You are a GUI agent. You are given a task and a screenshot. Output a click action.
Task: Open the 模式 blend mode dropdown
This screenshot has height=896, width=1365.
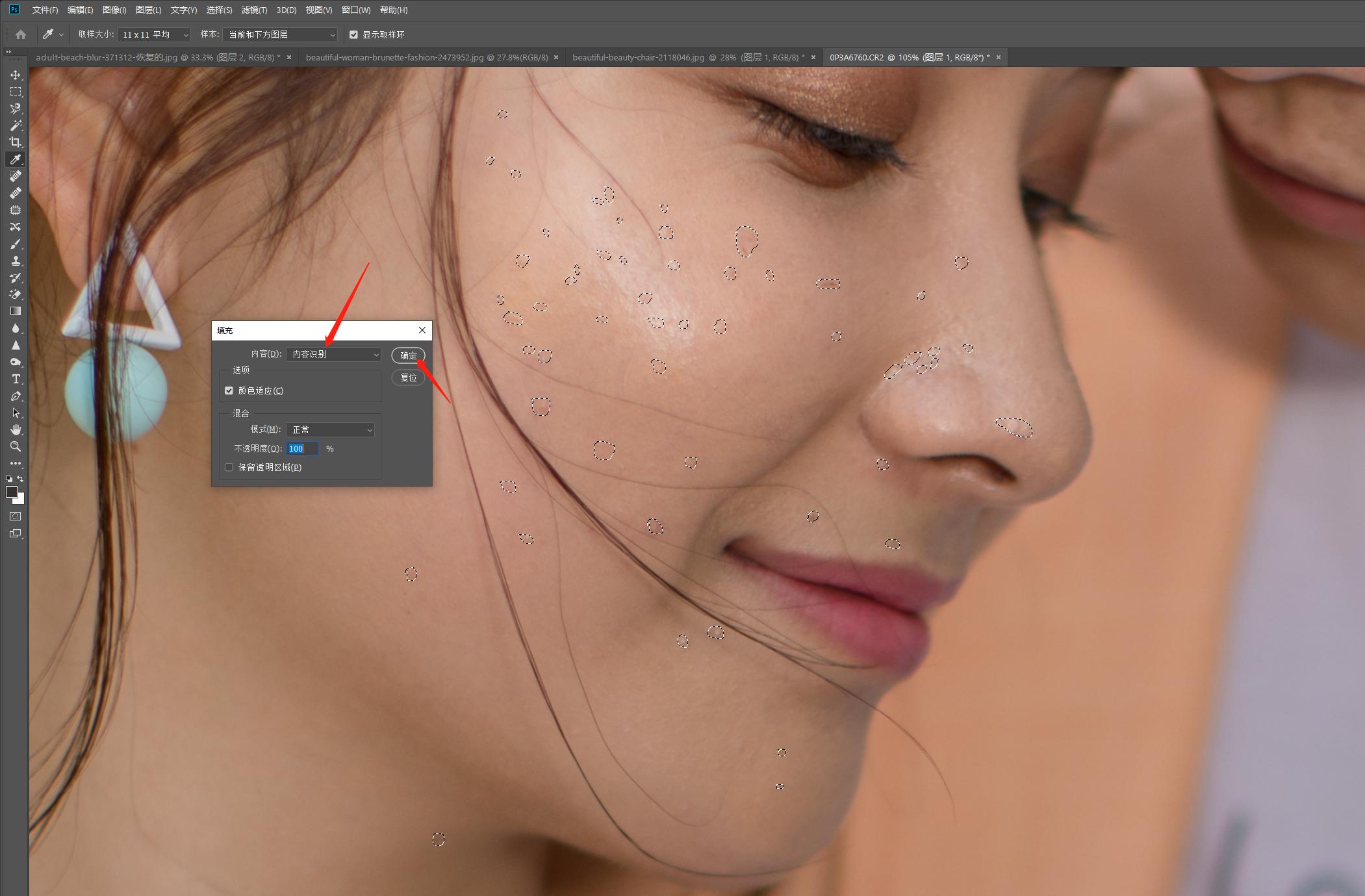click(x=330, y=429)
